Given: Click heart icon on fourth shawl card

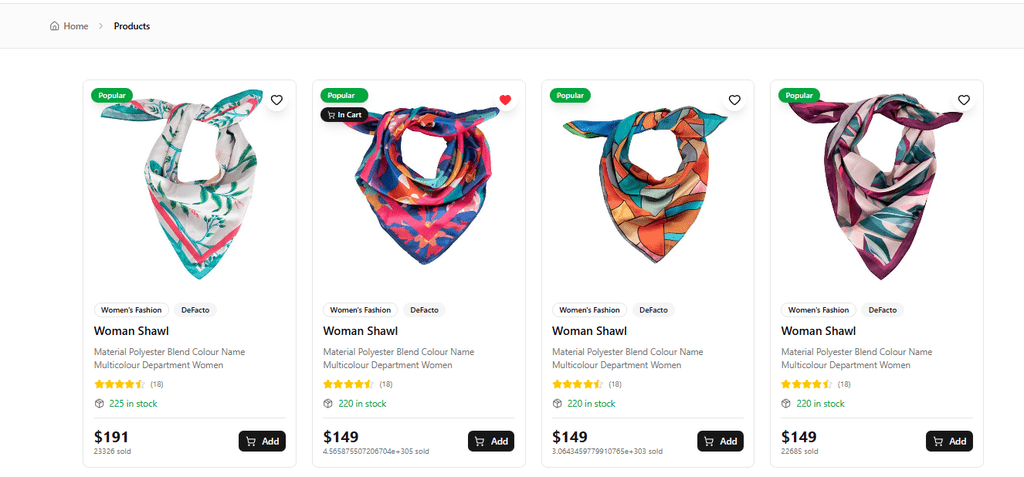Looking at the screenshot, I should [x=963, y=100].
